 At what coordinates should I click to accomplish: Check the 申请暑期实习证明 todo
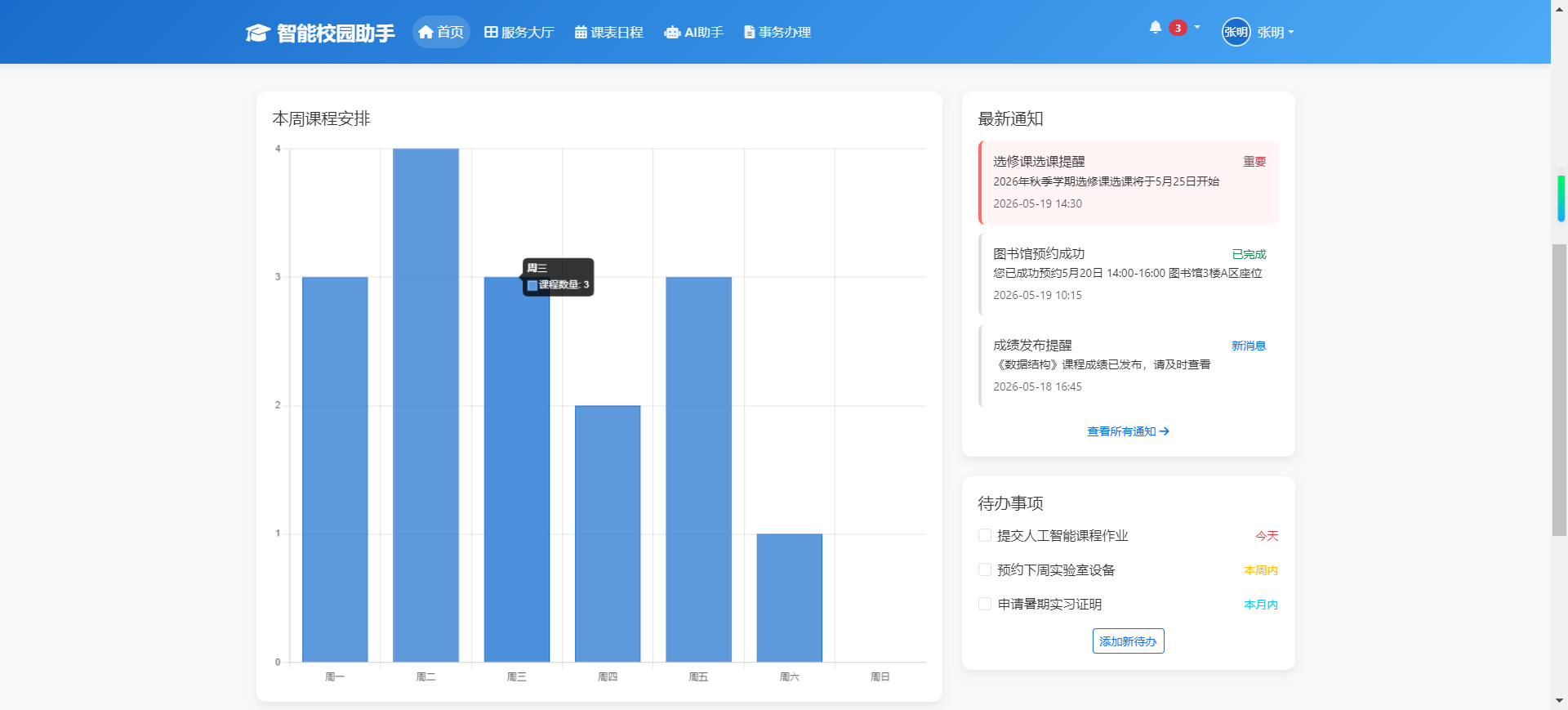pyautogui.click(x=985, y=604)
